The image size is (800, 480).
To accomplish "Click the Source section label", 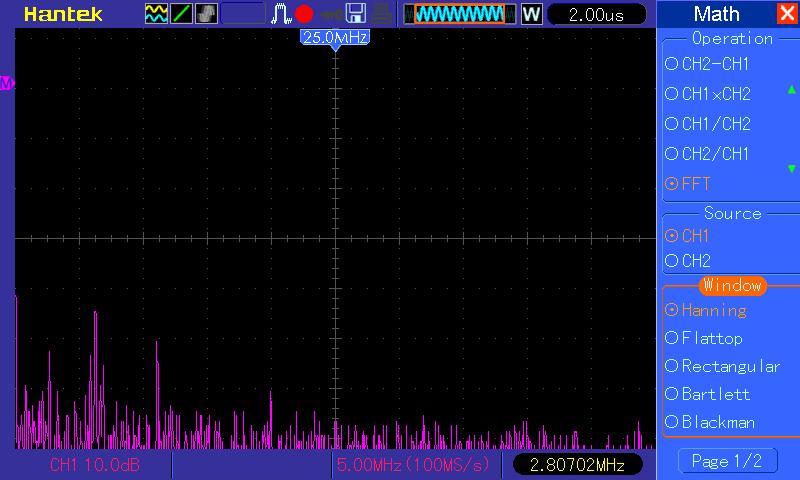I will (733, 213).
